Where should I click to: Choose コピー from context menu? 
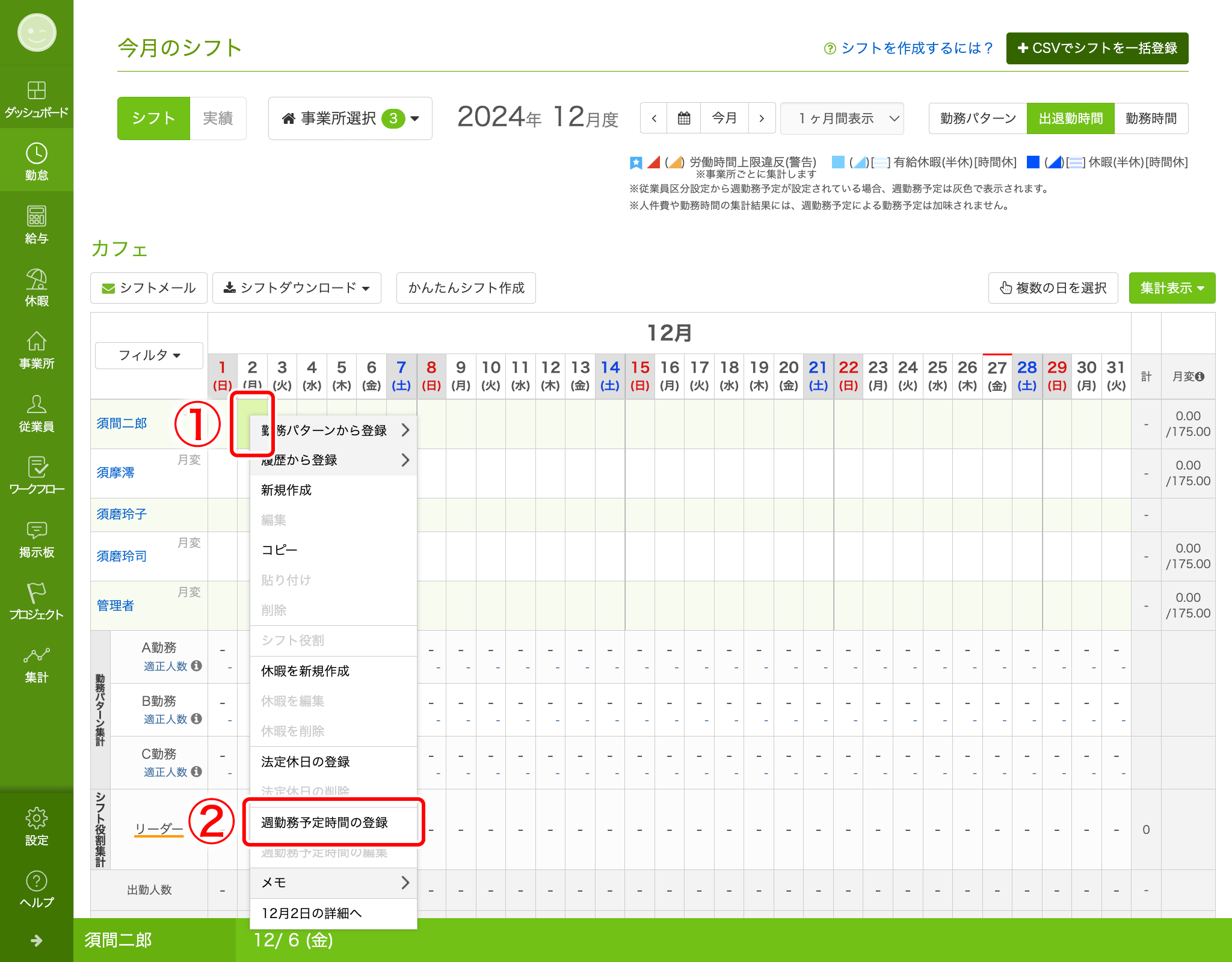point(333,550)
